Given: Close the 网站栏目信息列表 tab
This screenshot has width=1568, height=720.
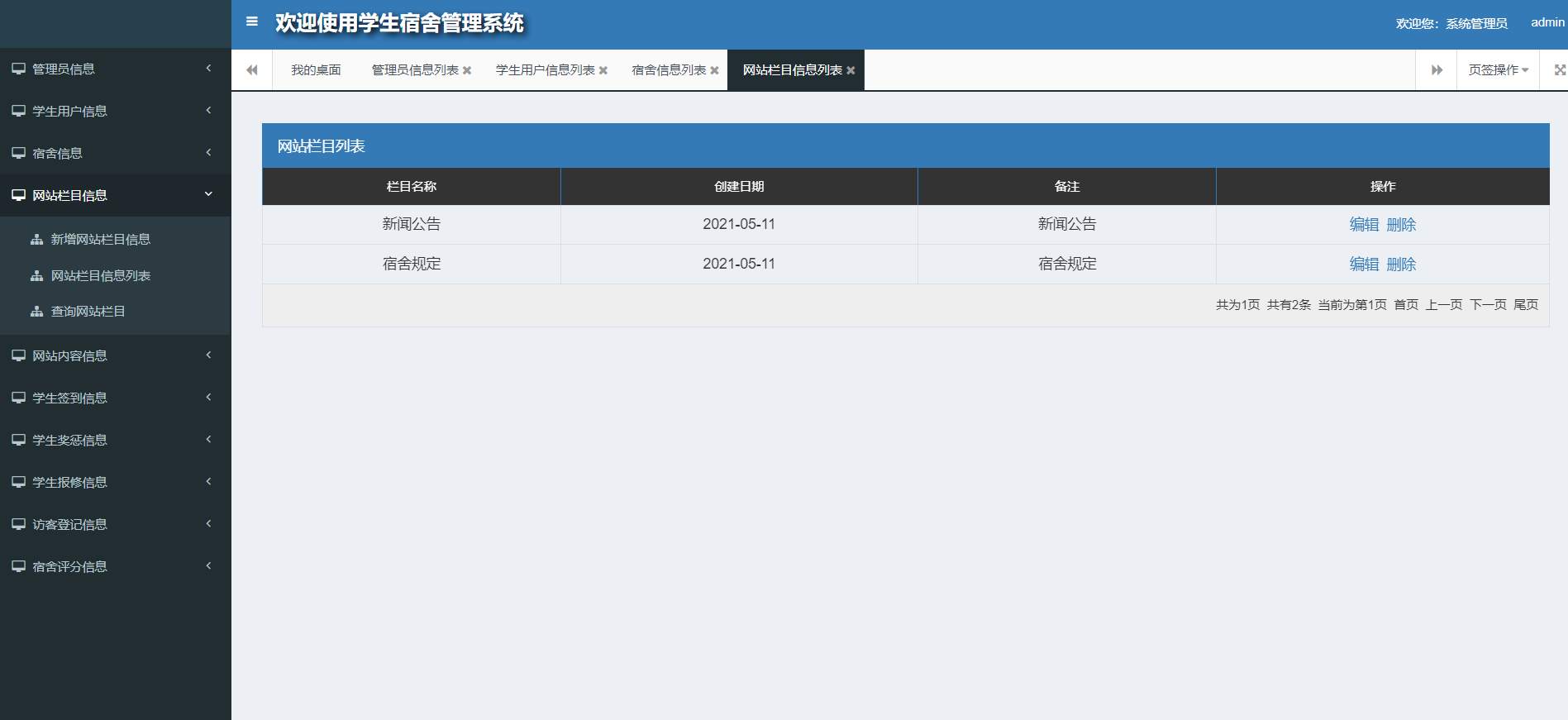Looking at the screenshot, I should (x=851, y=70).
